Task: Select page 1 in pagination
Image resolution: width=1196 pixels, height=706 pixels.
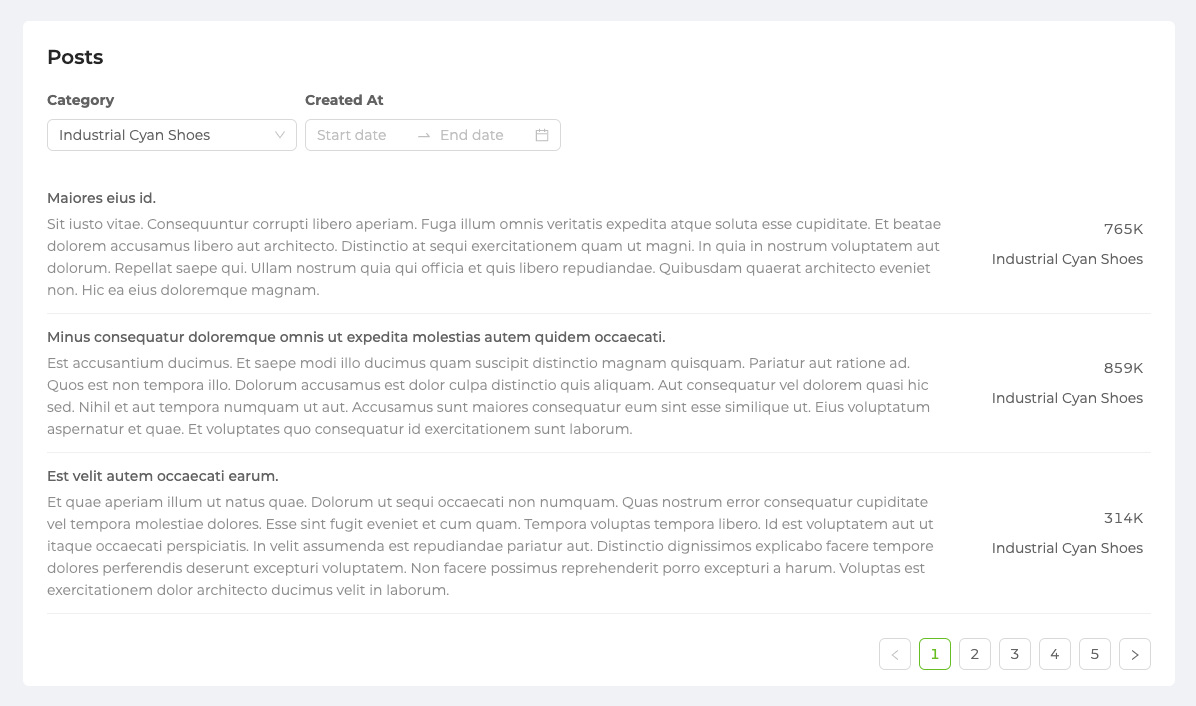Action: click(x=935, y=654)
